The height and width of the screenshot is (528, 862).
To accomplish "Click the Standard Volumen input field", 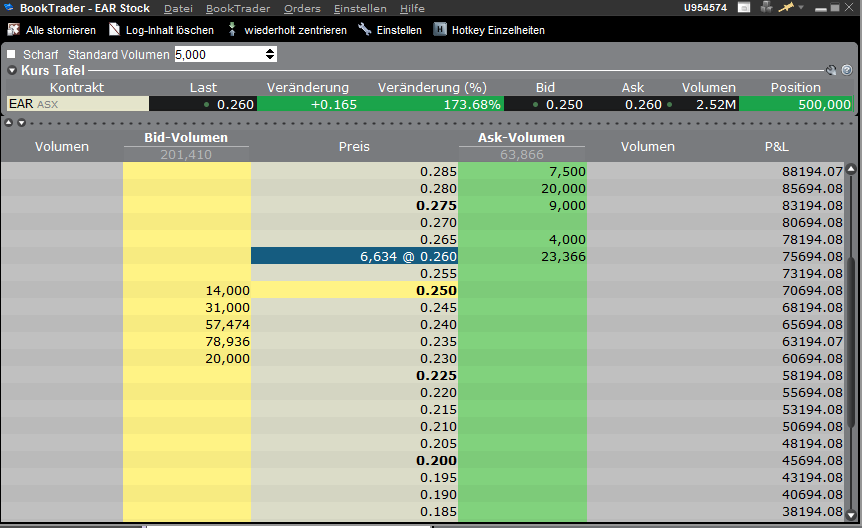I will (x=218, y=54).
